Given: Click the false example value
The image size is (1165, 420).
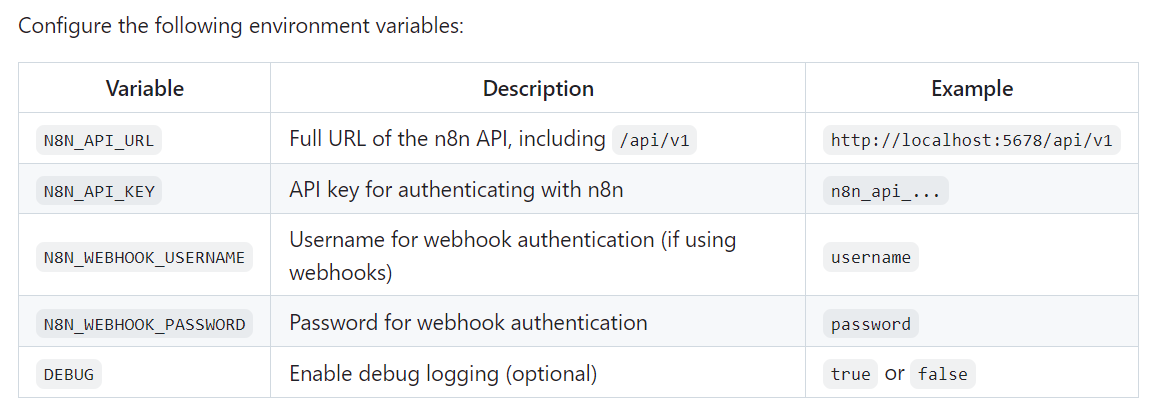Looking at the screenshot, I should (x=942, y=374).
